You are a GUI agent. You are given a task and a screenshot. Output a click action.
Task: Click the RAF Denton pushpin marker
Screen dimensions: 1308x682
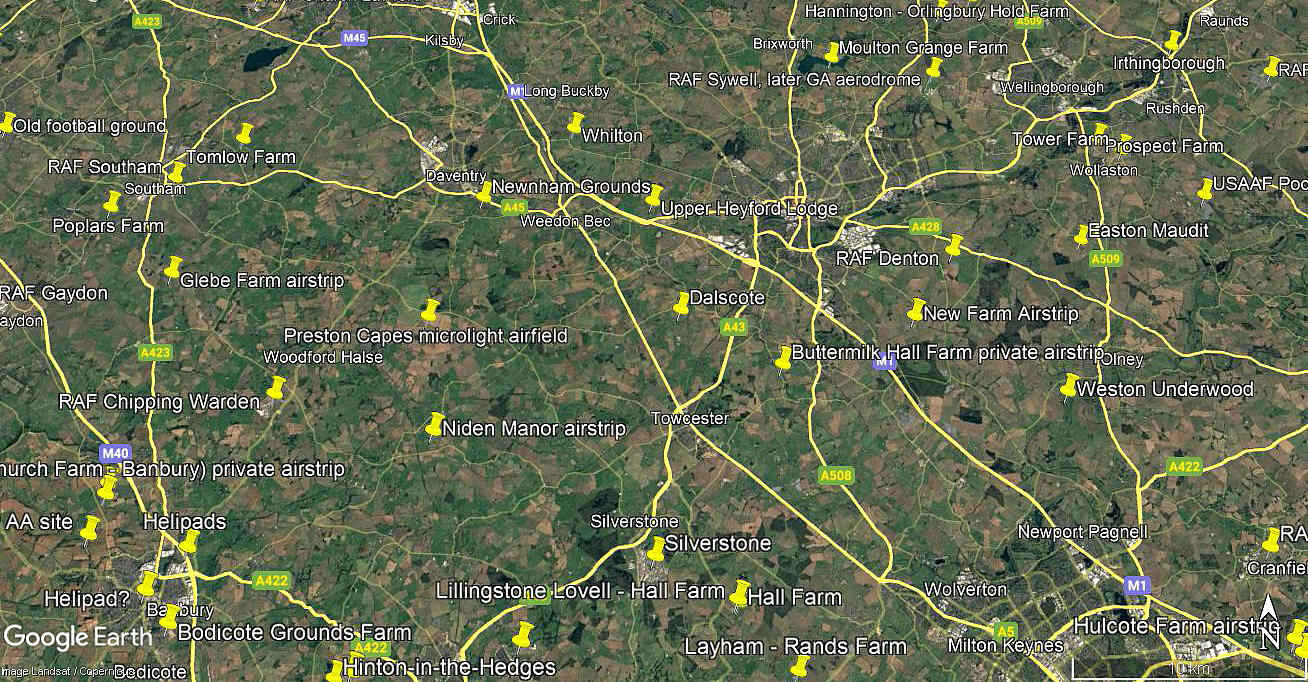[x=953, y=246]
